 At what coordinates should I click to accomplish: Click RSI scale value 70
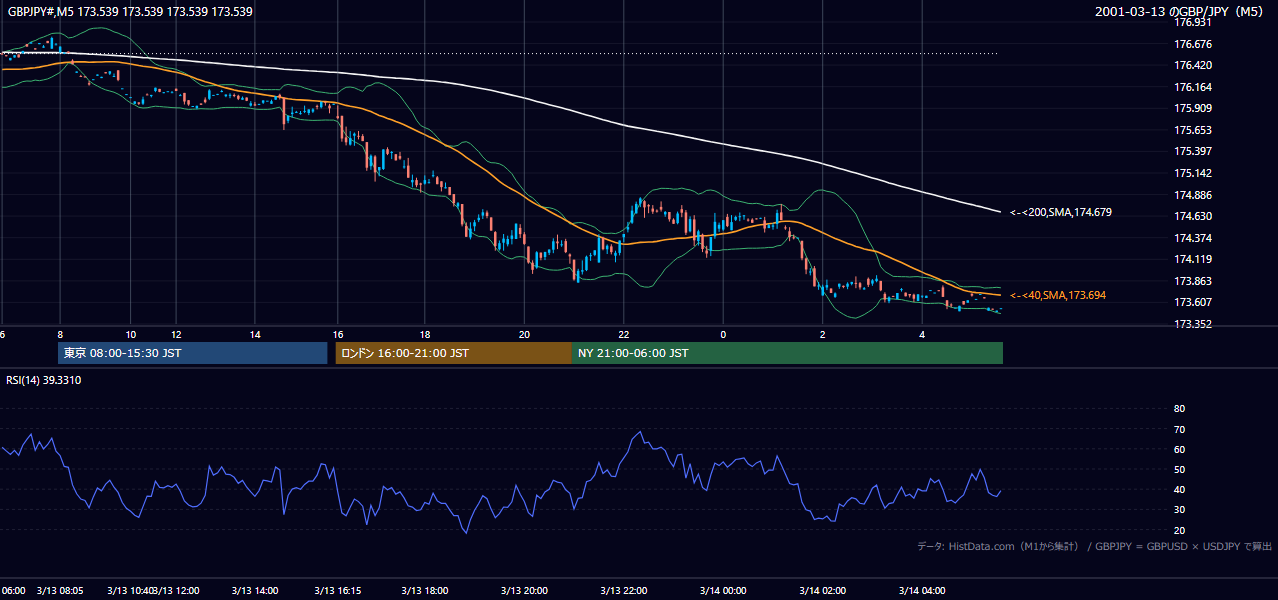click(1179, 429)
